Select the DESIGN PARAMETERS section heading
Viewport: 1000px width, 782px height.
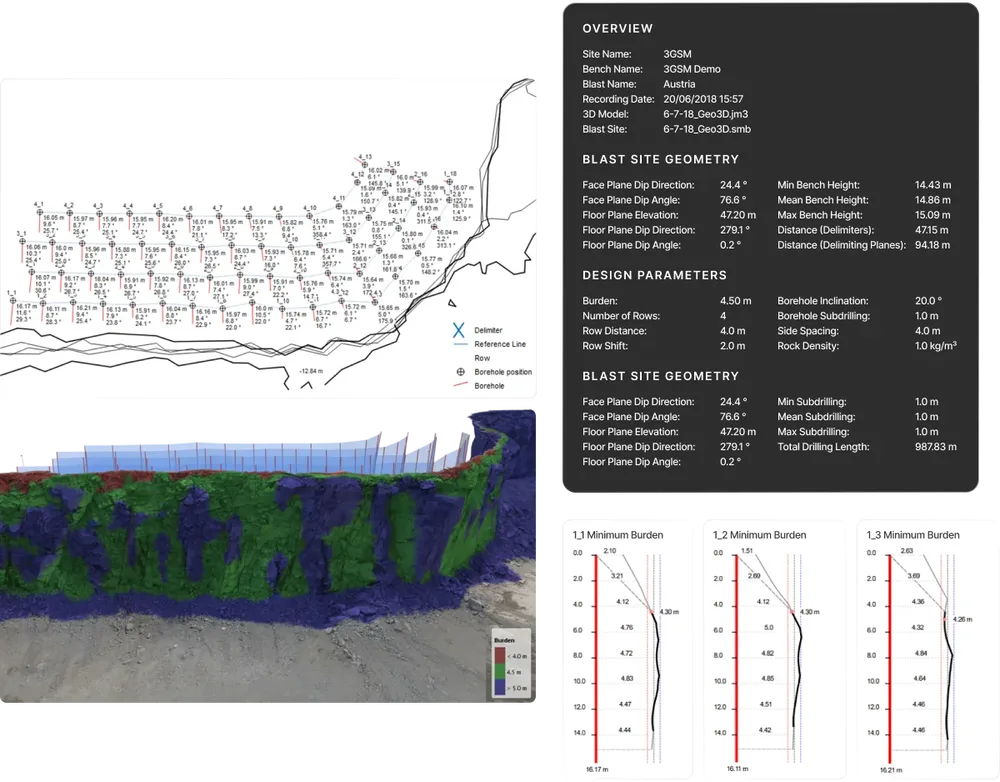click(x=654, y=276)
